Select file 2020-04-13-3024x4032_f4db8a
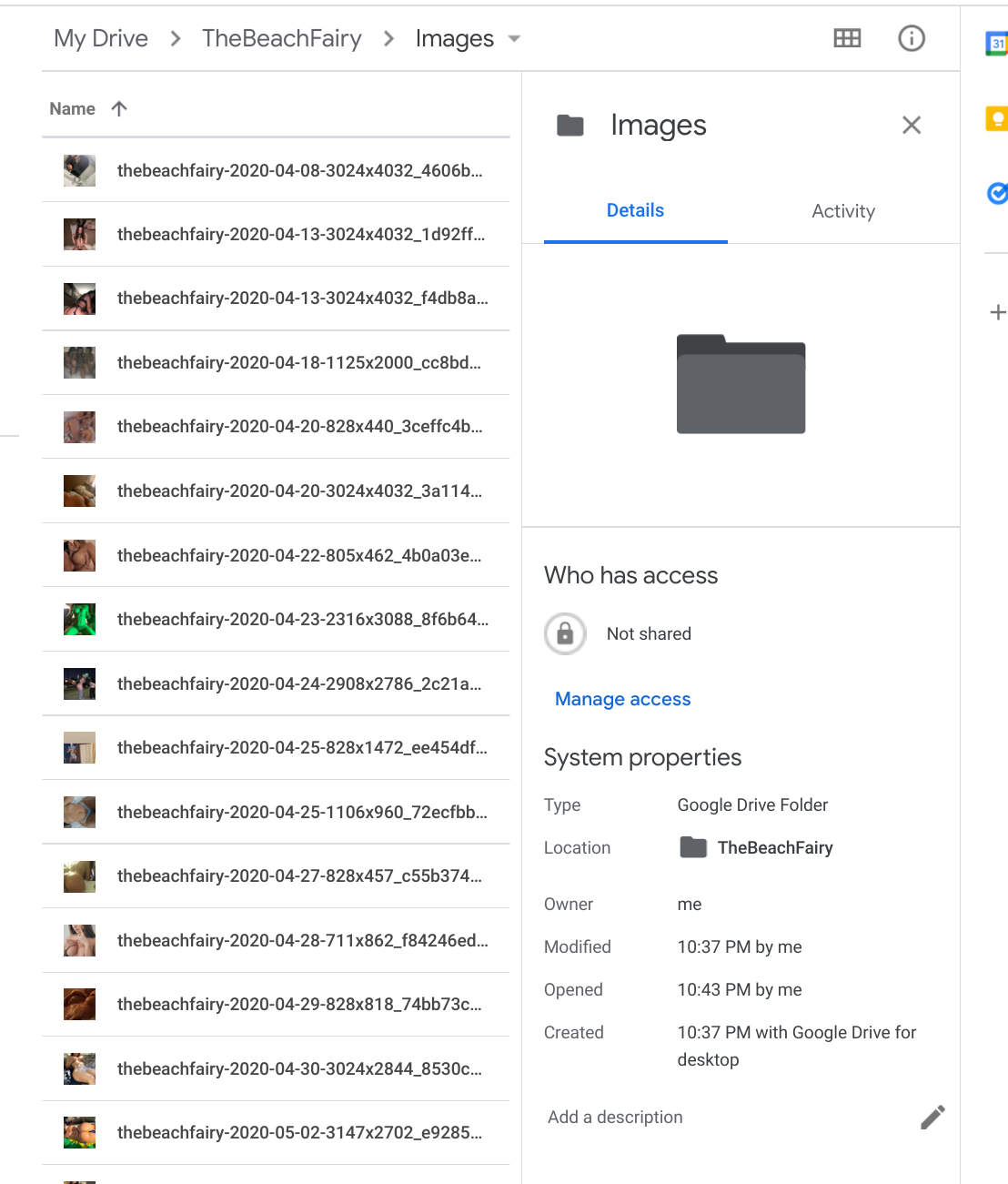 tap(276, 298)
